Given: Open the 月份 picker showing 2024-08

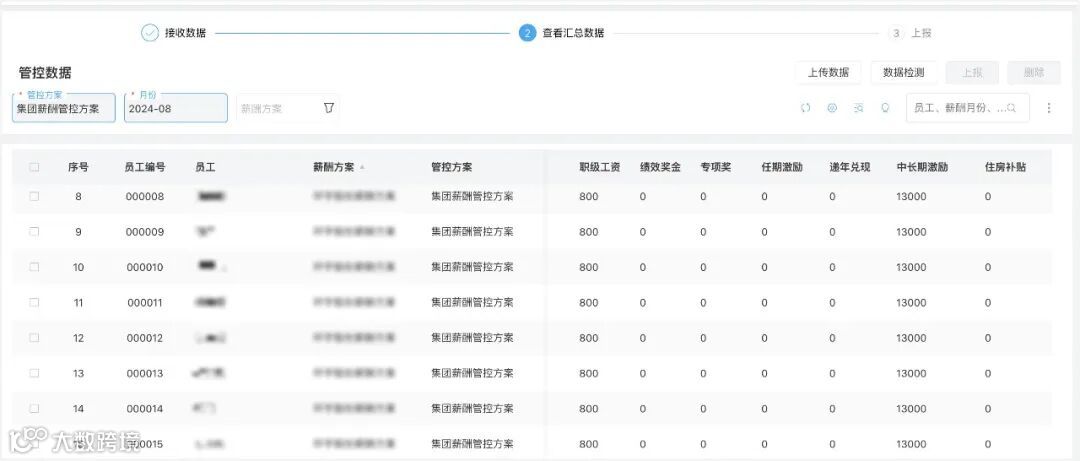Looking at the screenshot, I should pos(176,108).
